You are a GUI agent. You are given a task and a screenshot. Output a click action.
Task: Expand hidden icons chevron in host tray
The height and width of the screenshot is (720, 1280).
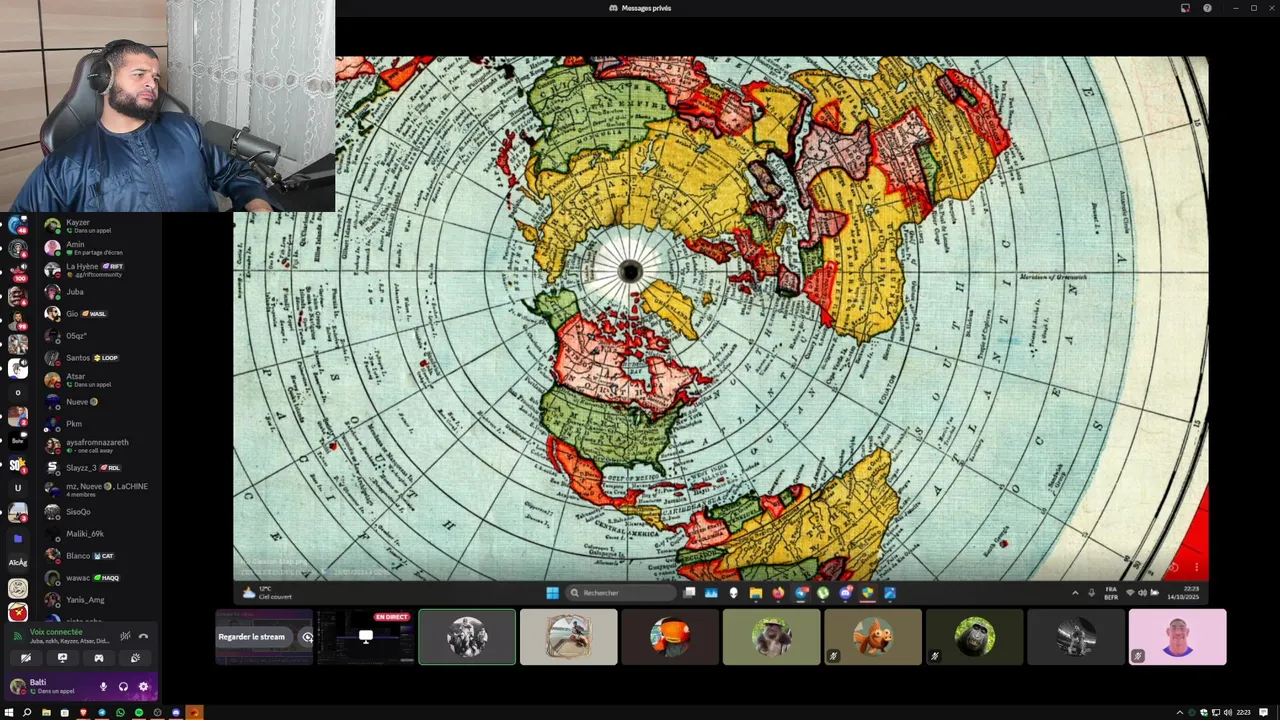pyautogui.click(x=1180, y=712)
